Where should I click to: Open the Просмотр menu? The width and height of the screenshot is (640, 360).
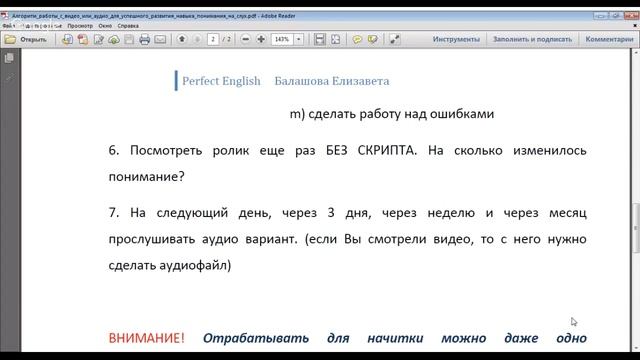coord(80,26)
